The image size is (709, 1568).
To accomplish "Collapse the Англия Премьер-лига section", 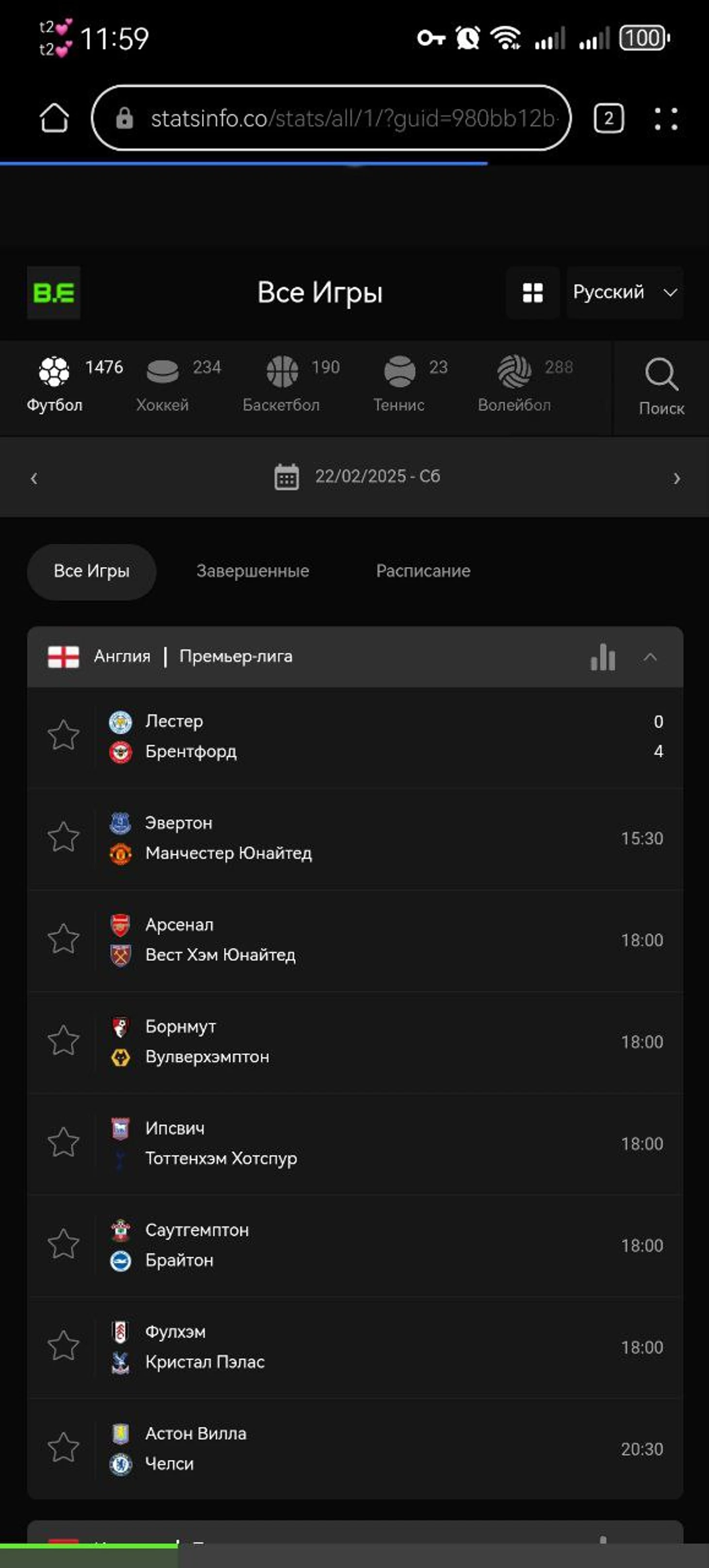I will pyautogui.click(x=650, y=657).
